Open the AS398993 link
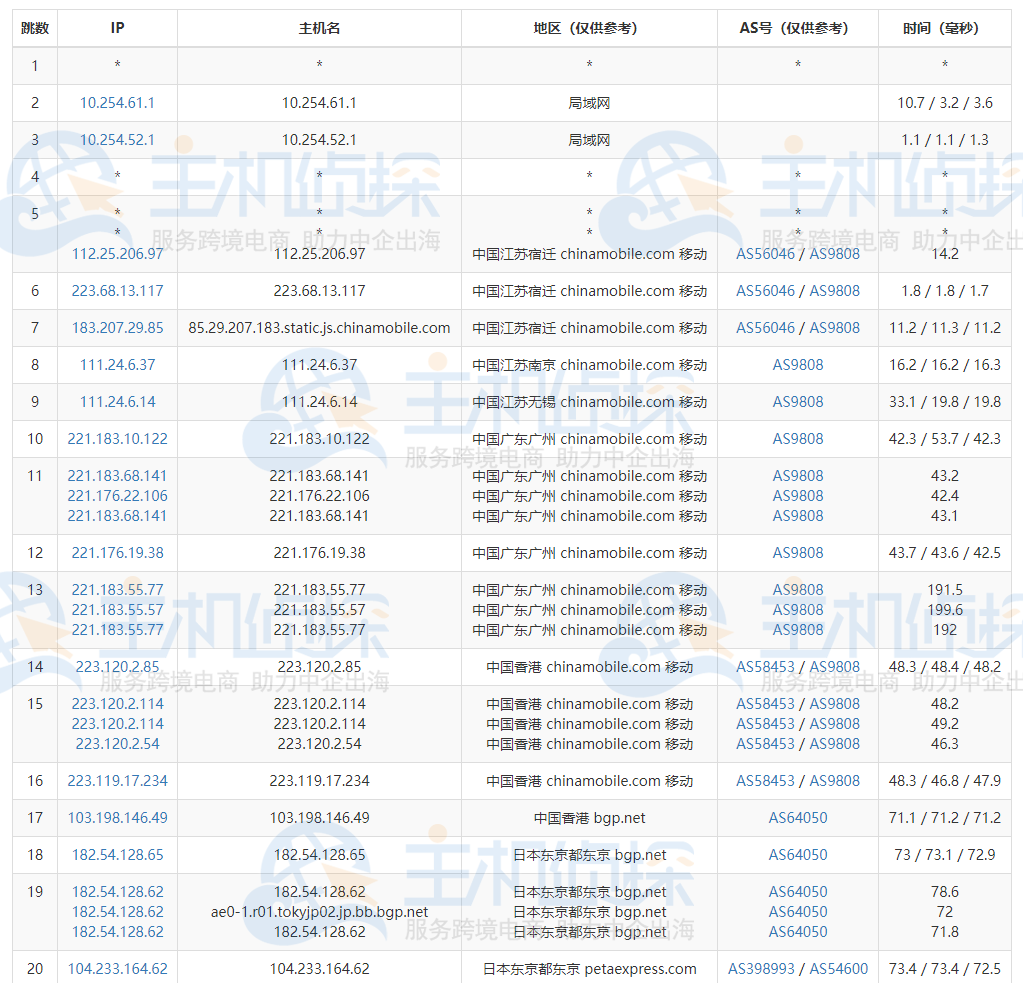 (762, 969)
